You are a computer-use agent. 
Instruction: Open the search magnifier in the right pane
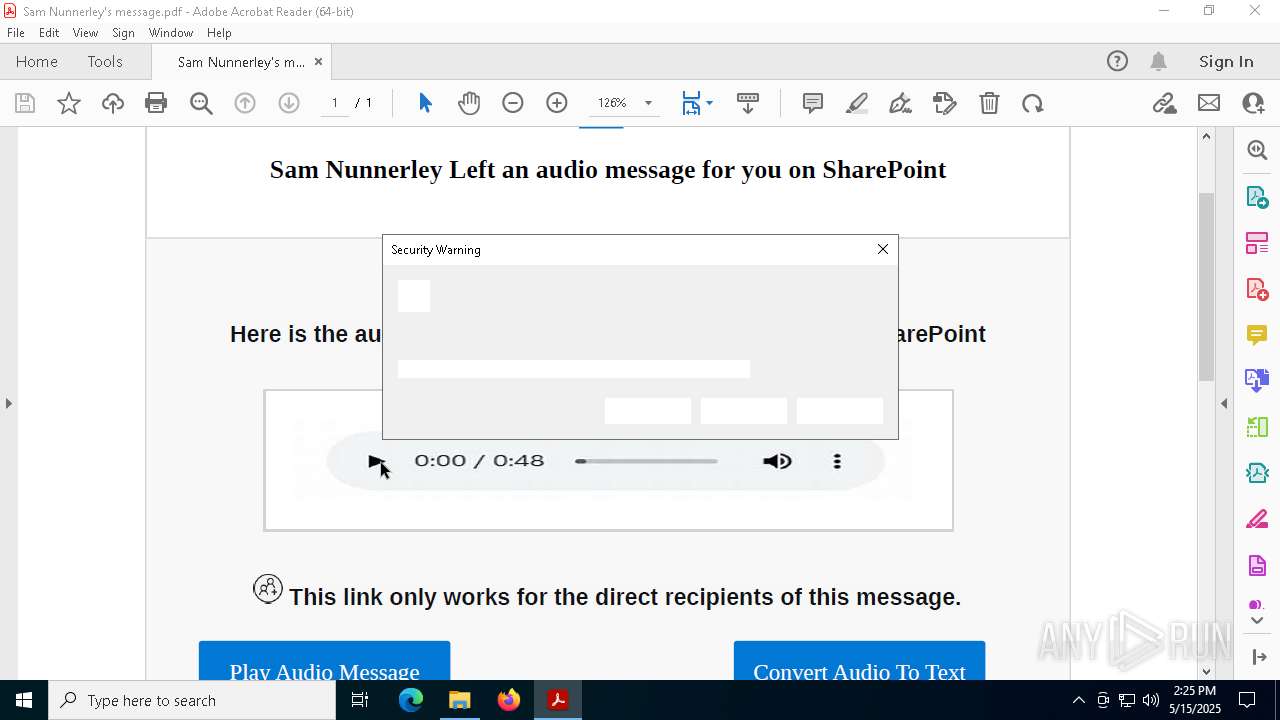[1257, 150]
